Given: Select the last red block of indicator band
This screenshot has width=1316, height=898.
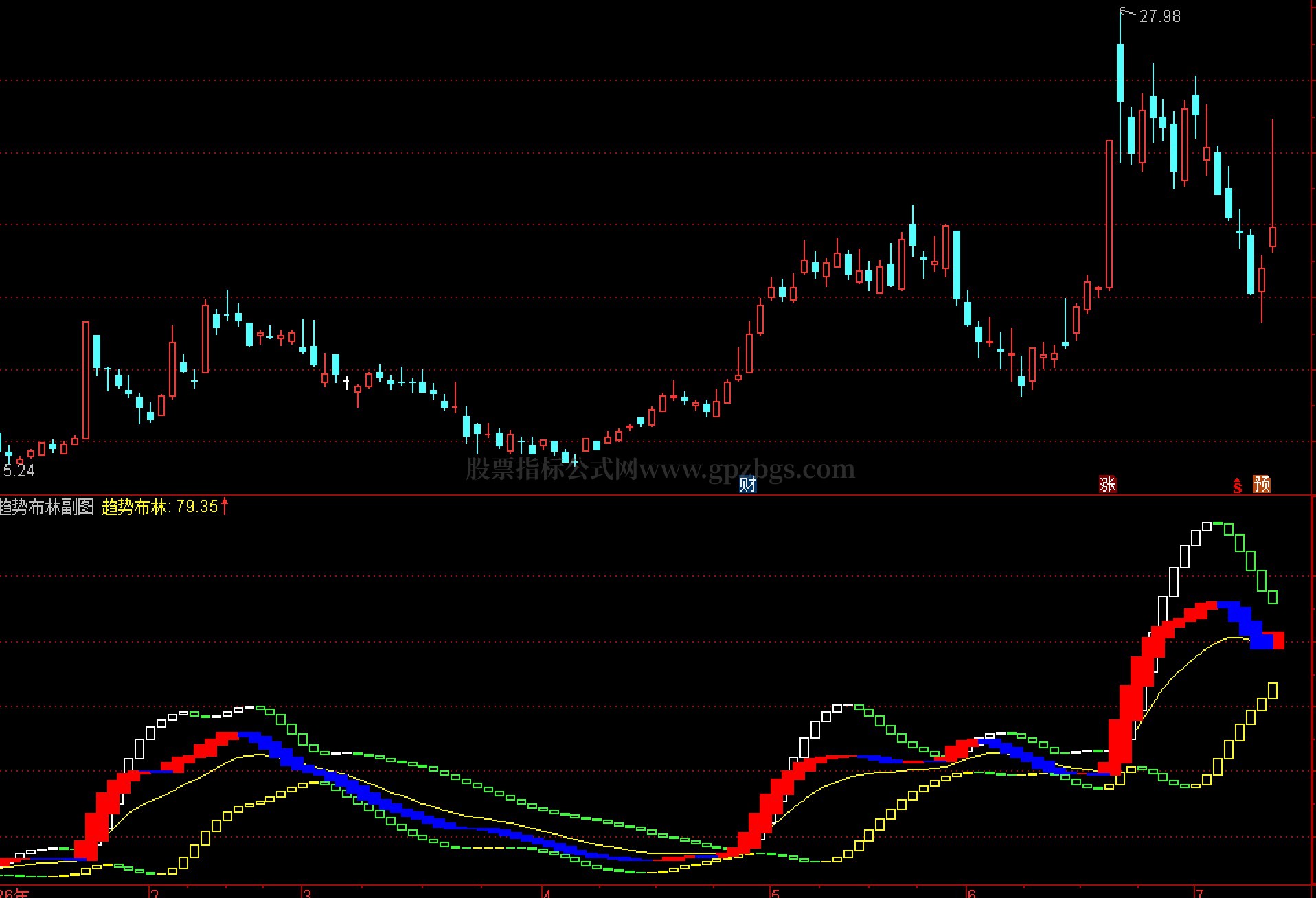Looking at the screenshot, I should (1278, 641).
